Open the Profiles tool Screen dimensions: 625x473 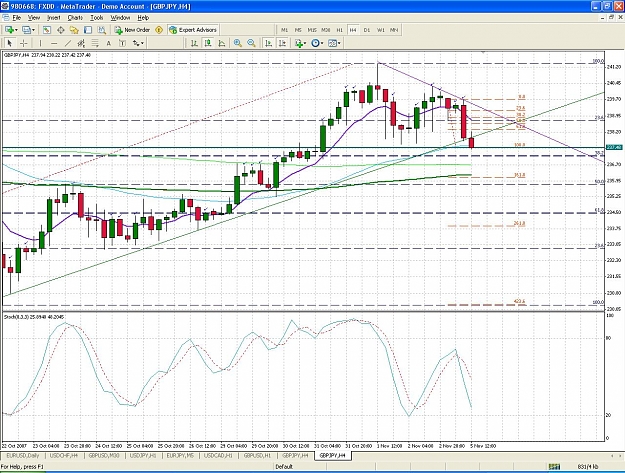click(x=26, y=30)
